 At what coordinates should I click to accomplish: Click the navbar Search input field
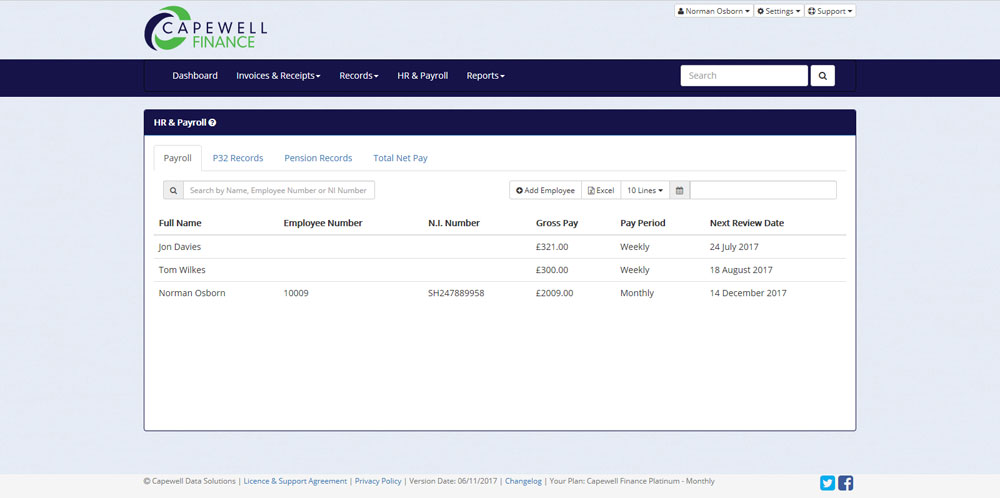coord(744,75)
